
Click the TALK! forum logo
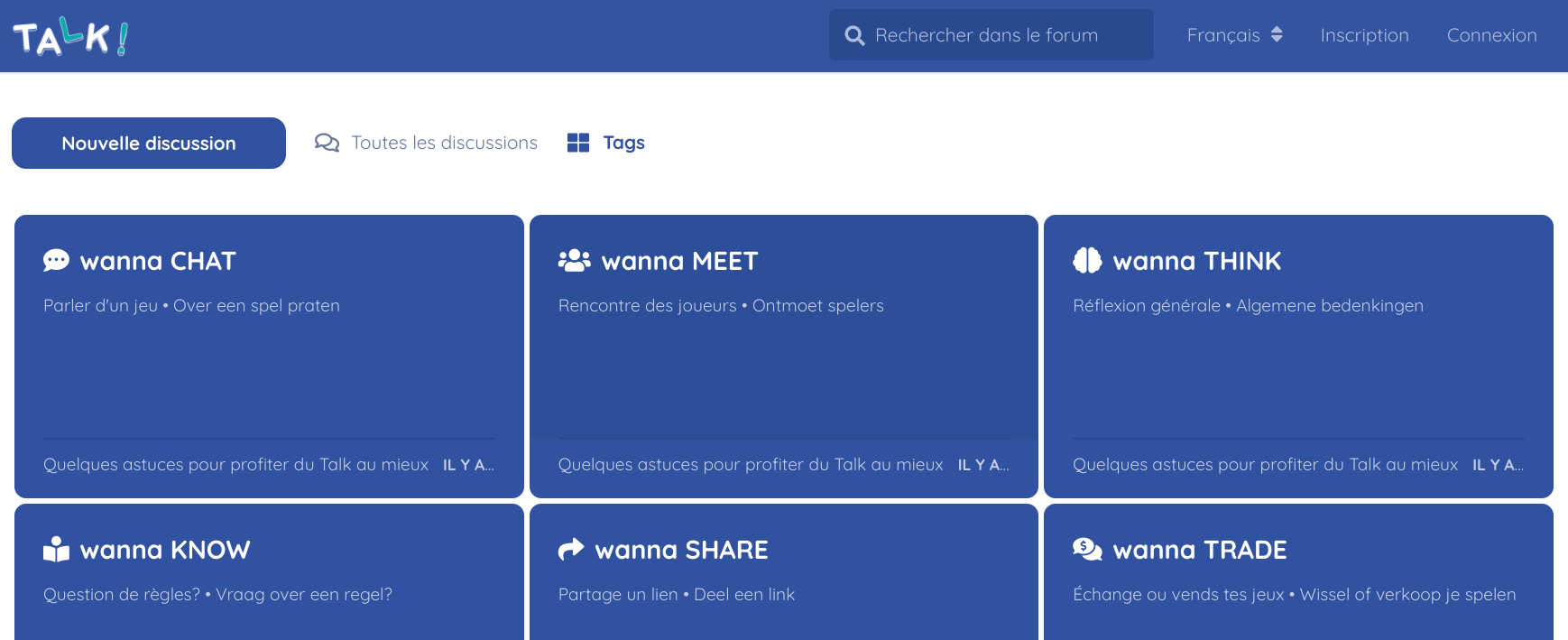click(70, 37)
